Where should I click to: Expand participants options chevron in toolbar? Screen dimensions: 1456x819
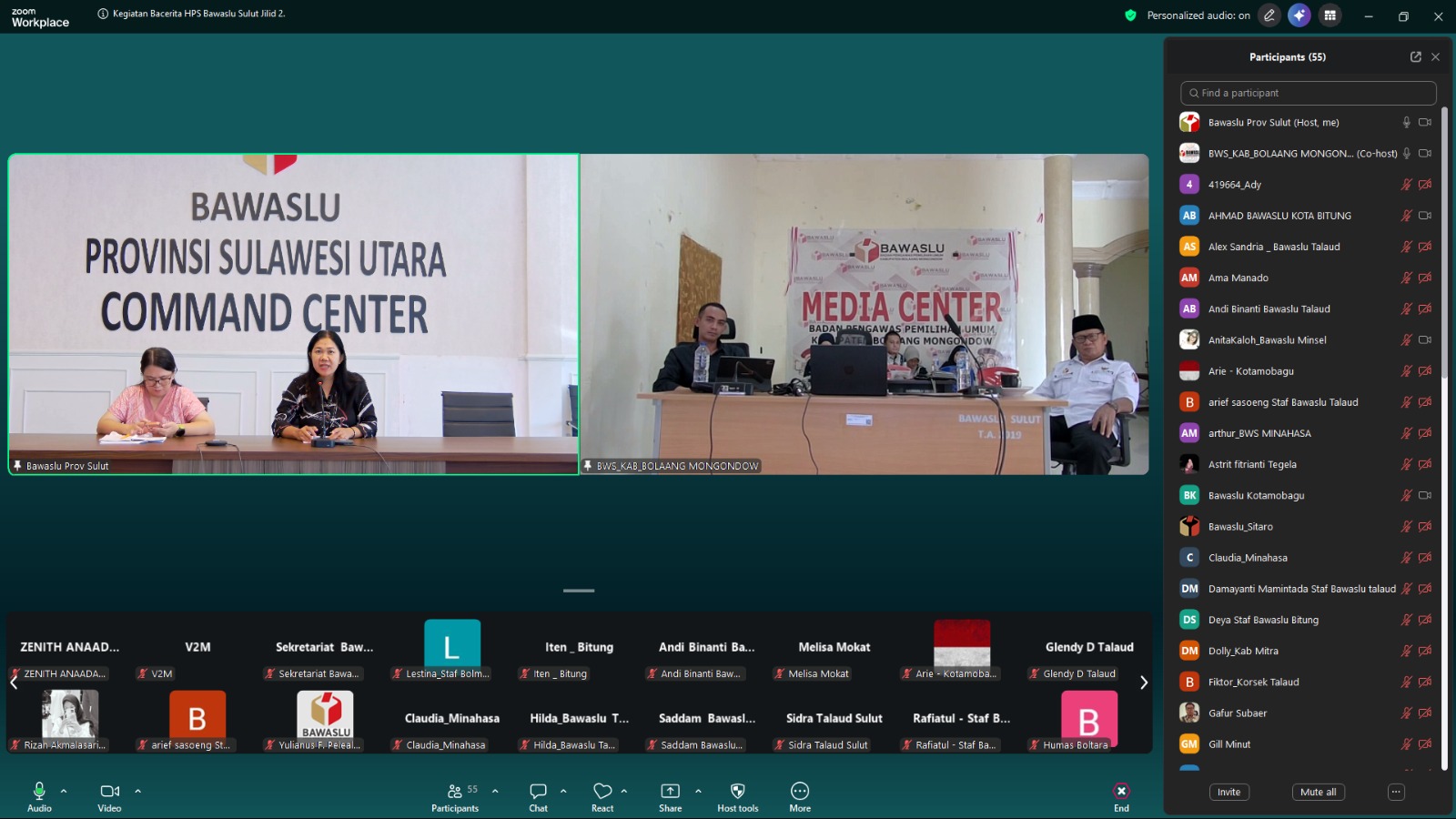(495, 791)
